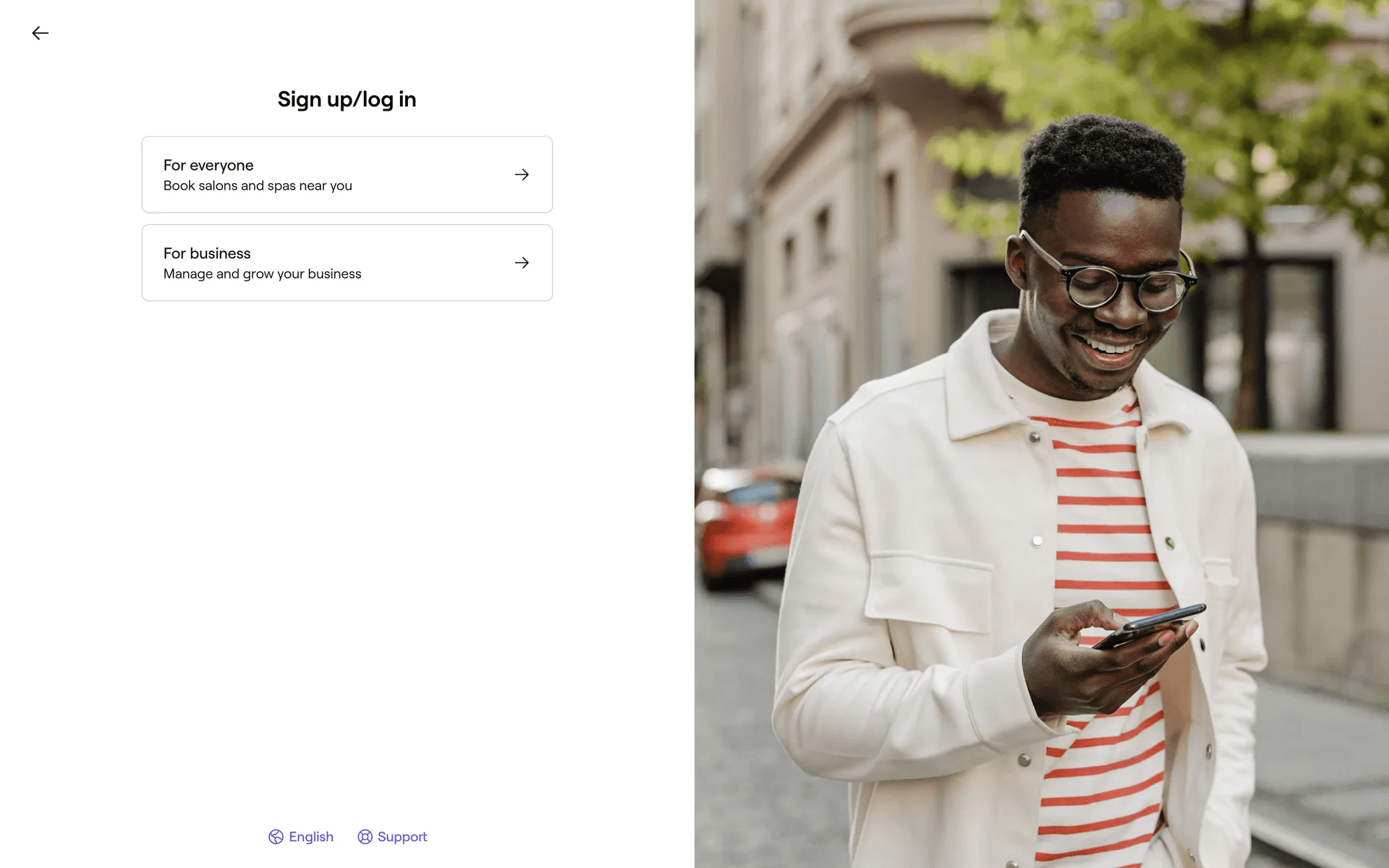Open the English language selector
The height and width of the screenshot is (868, 1389).
(x=301, y=837)
